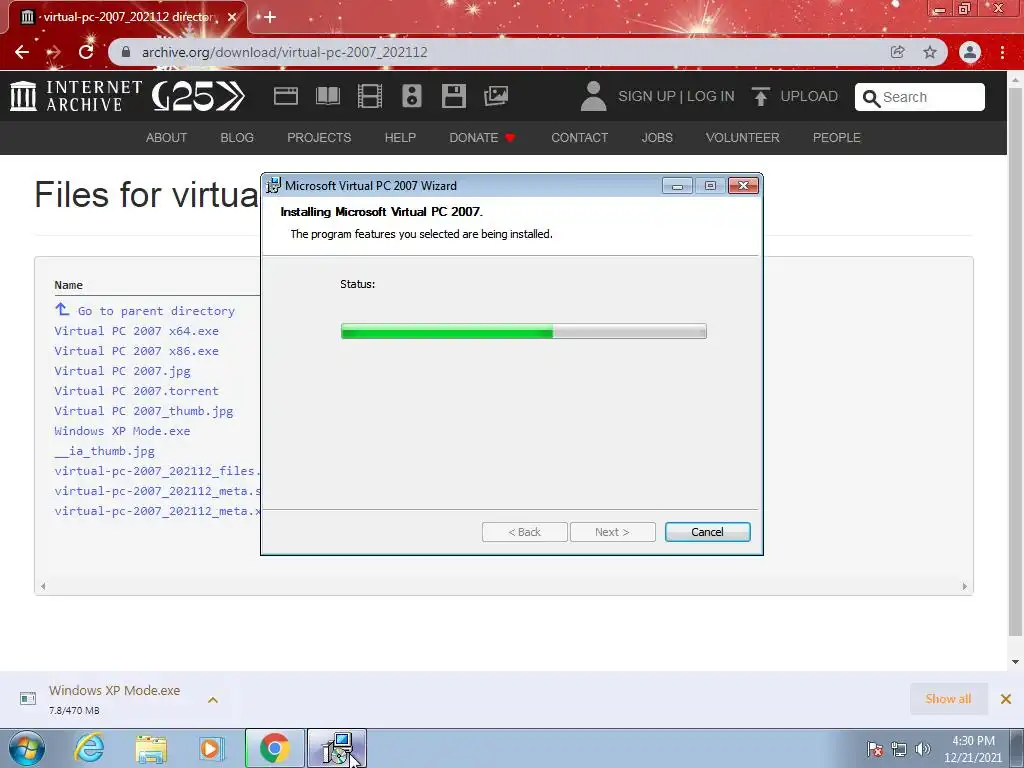1024x768 pixels.
Task: Open Windows Explorer from taskbar
Action: click(151, 748)
